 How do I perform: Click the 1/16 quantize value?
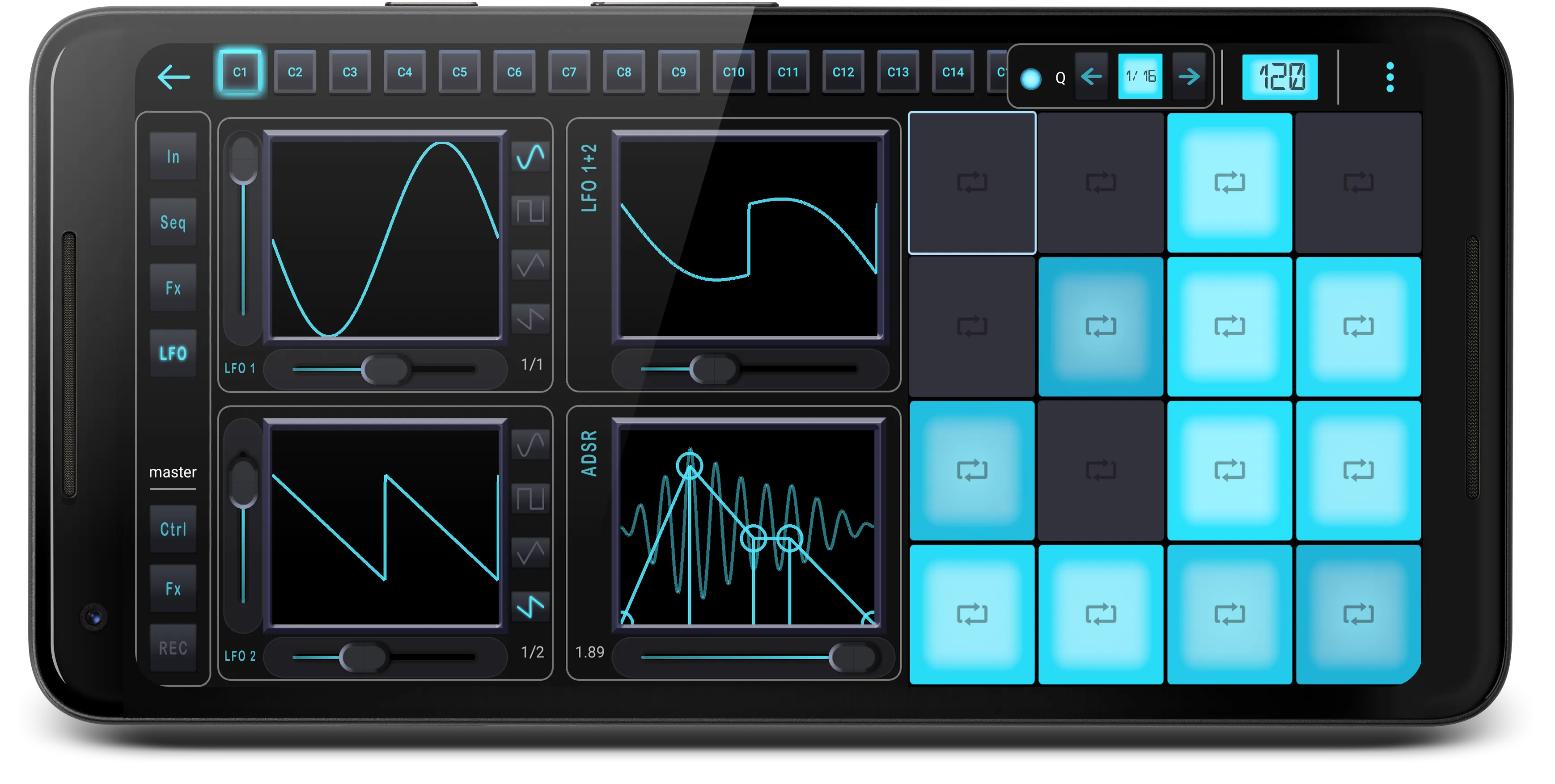pos(1140,76)
